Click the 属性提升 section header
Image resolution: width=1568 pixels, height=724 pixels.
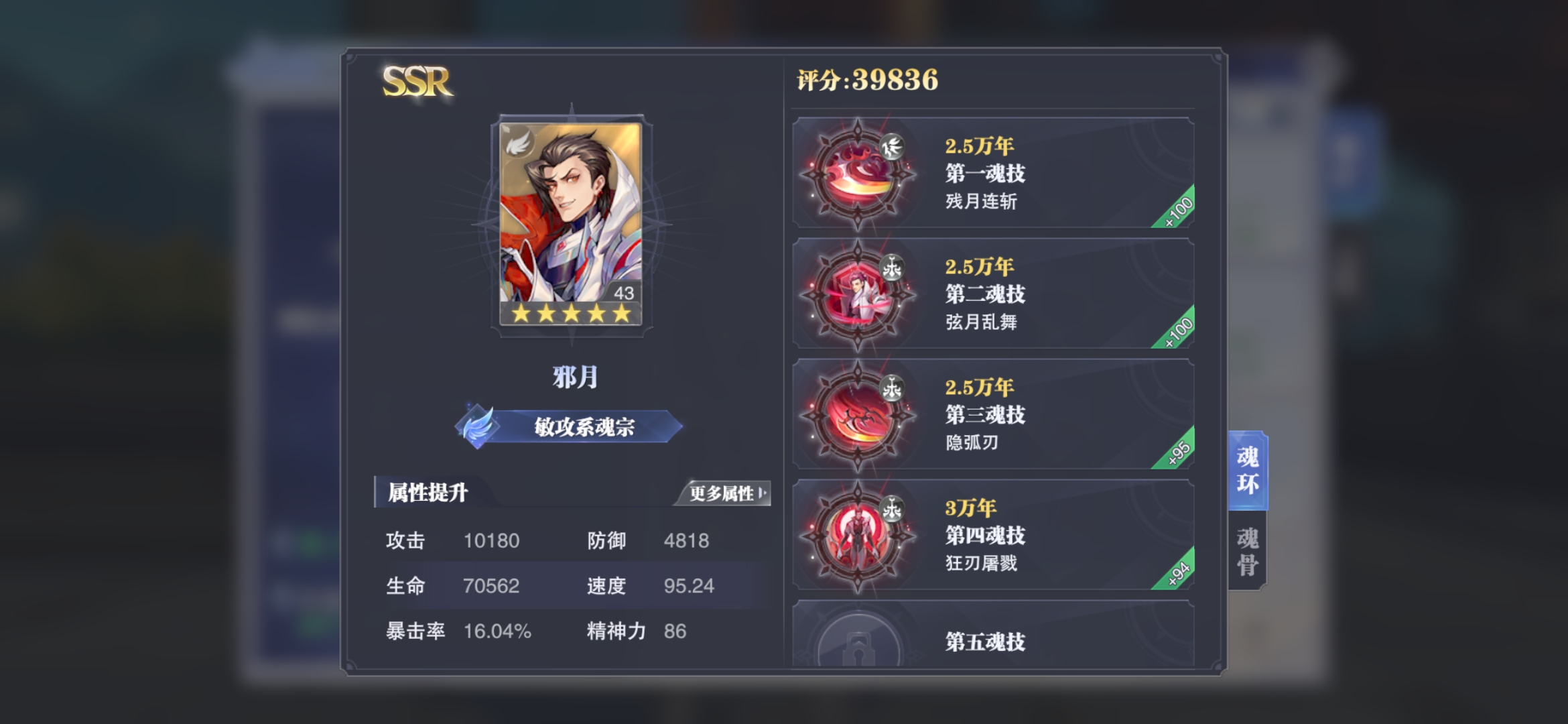click(428, 493)
